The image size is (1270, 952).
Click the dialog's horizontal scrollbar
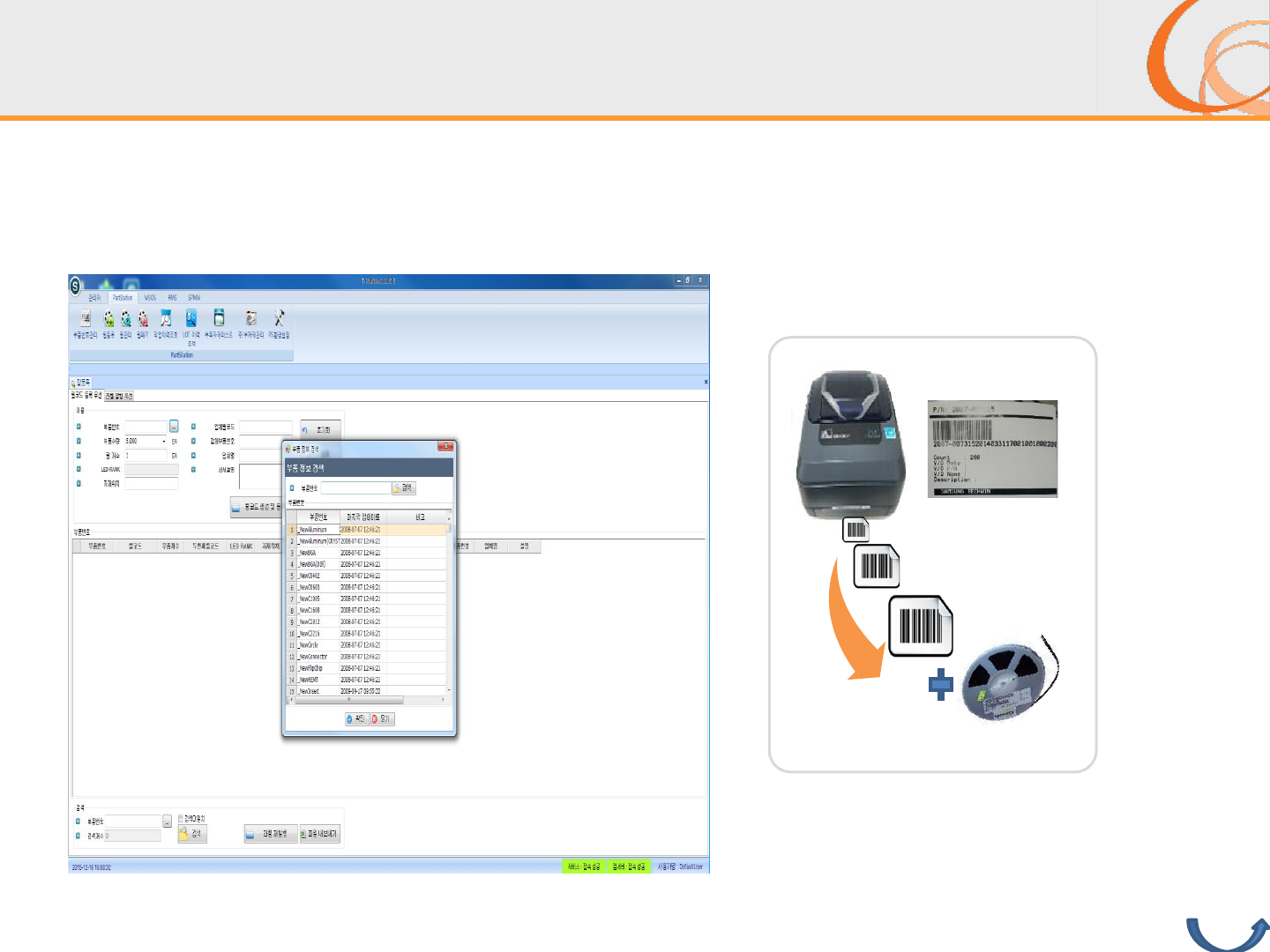click(x=366, y=700)
